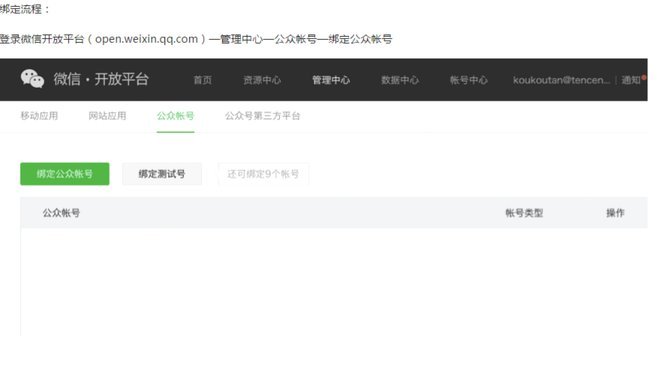Click the 还可绑定9个帐号 text
The width and height of the screenshot is (658, 374).
pyautogui.click(x=263, y=174)
